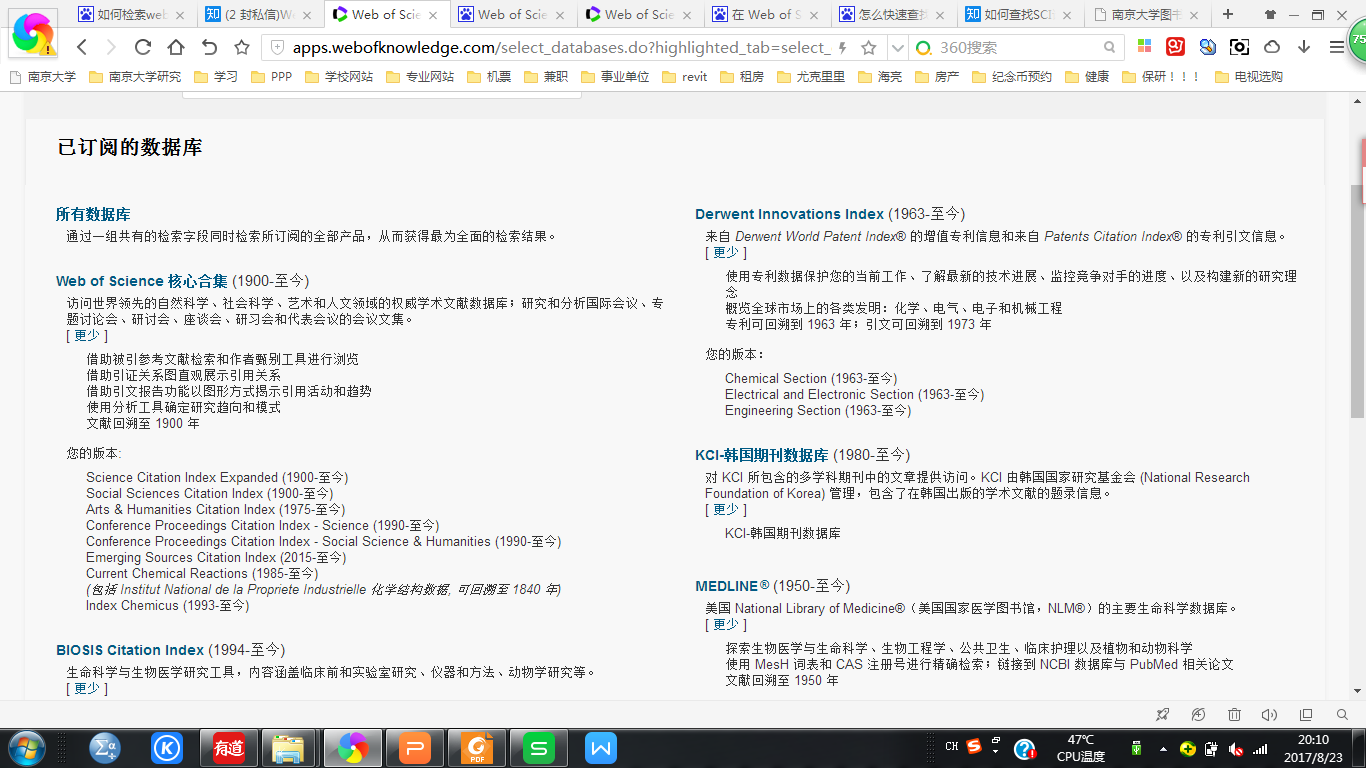1366x768 pixels.
Task: Switch to the 南京大学图书 tab
Action: coord(1145,14)
